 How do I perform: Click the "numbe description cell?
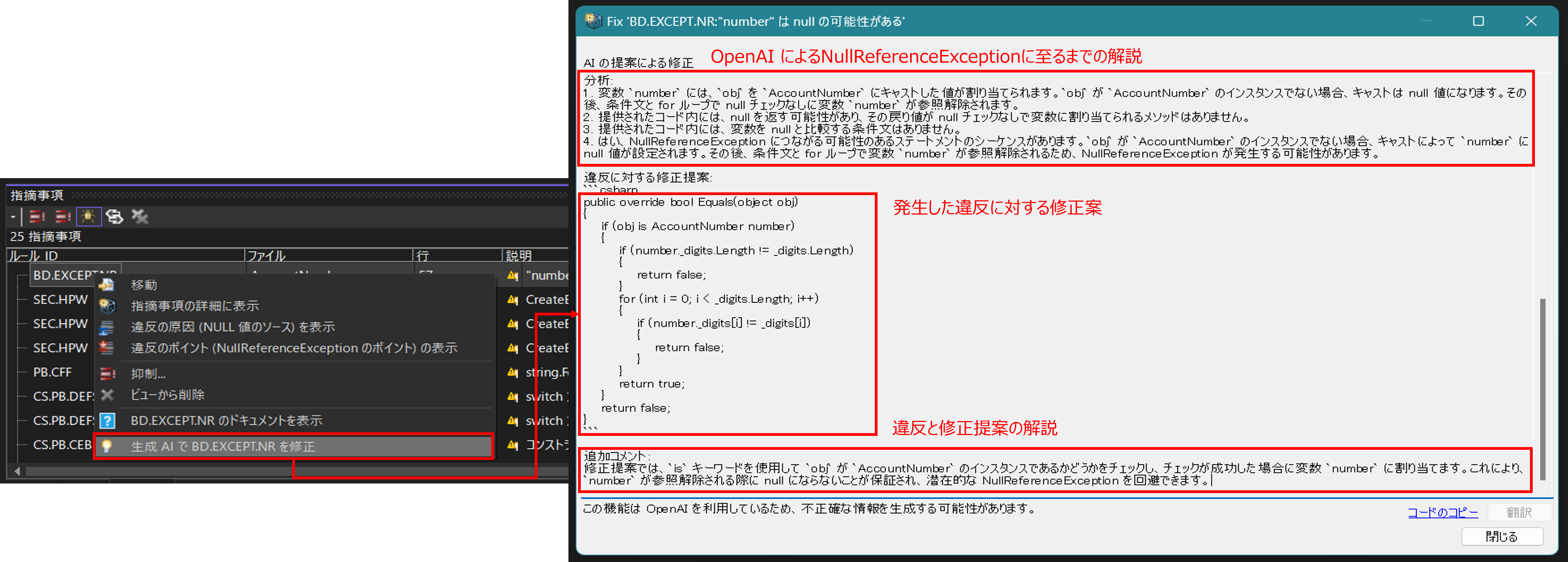(x=547, y=275)
